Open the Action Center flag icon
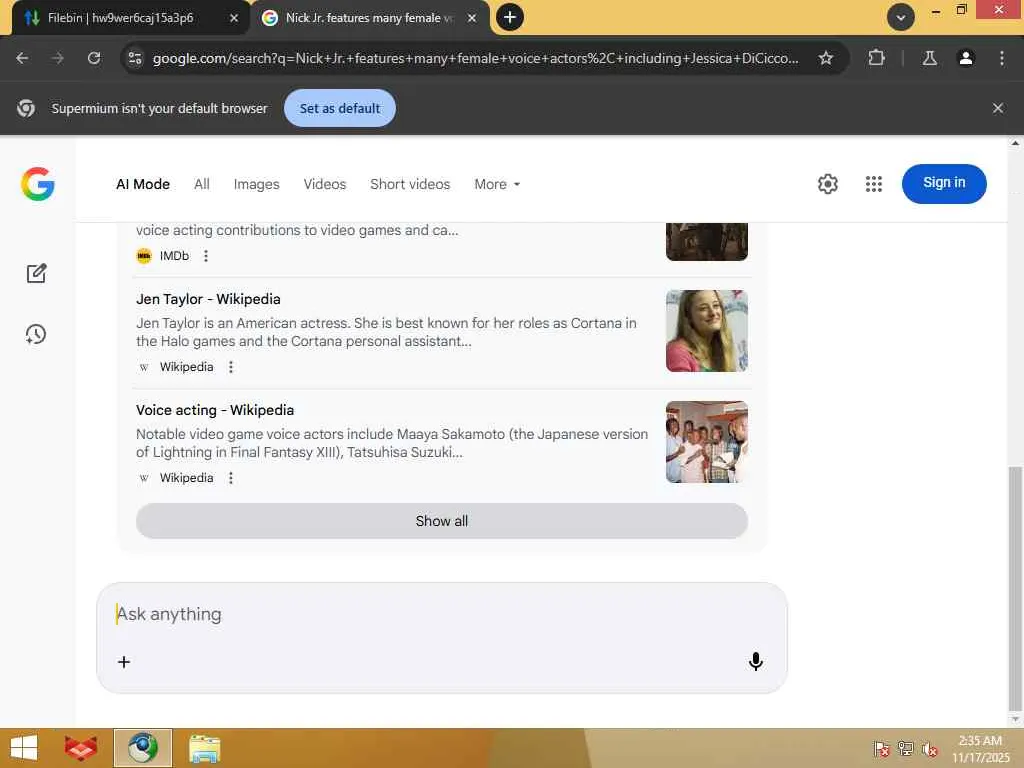Image resolution: width=1024 pixels, height=768 pixels. [x=881, y=748]
